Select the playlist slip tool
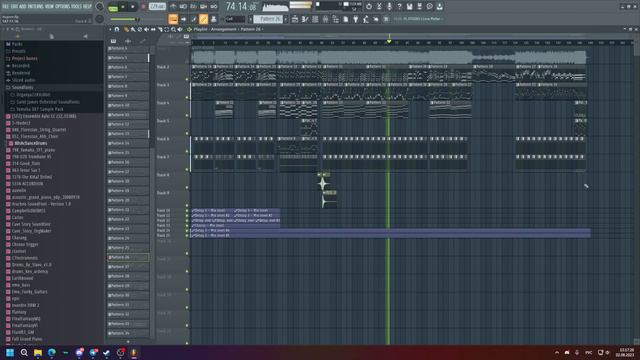Screen dimensions: 640x360 tap(153, 29)
